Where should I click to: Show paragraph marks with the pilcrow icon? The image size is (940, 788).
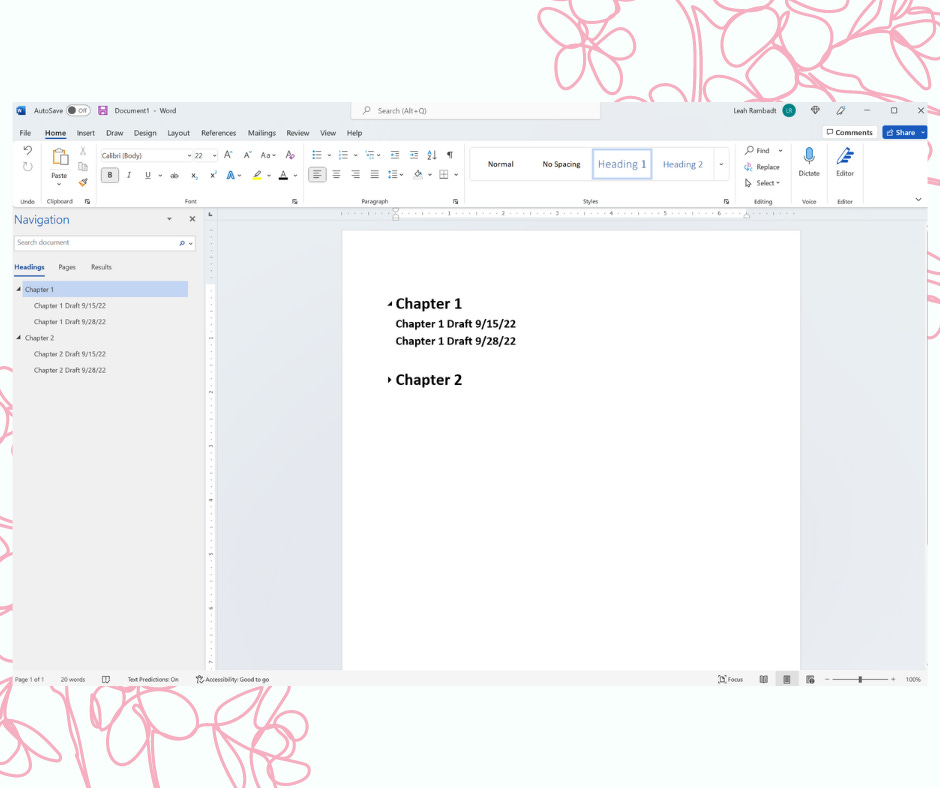tap(450, 154)
